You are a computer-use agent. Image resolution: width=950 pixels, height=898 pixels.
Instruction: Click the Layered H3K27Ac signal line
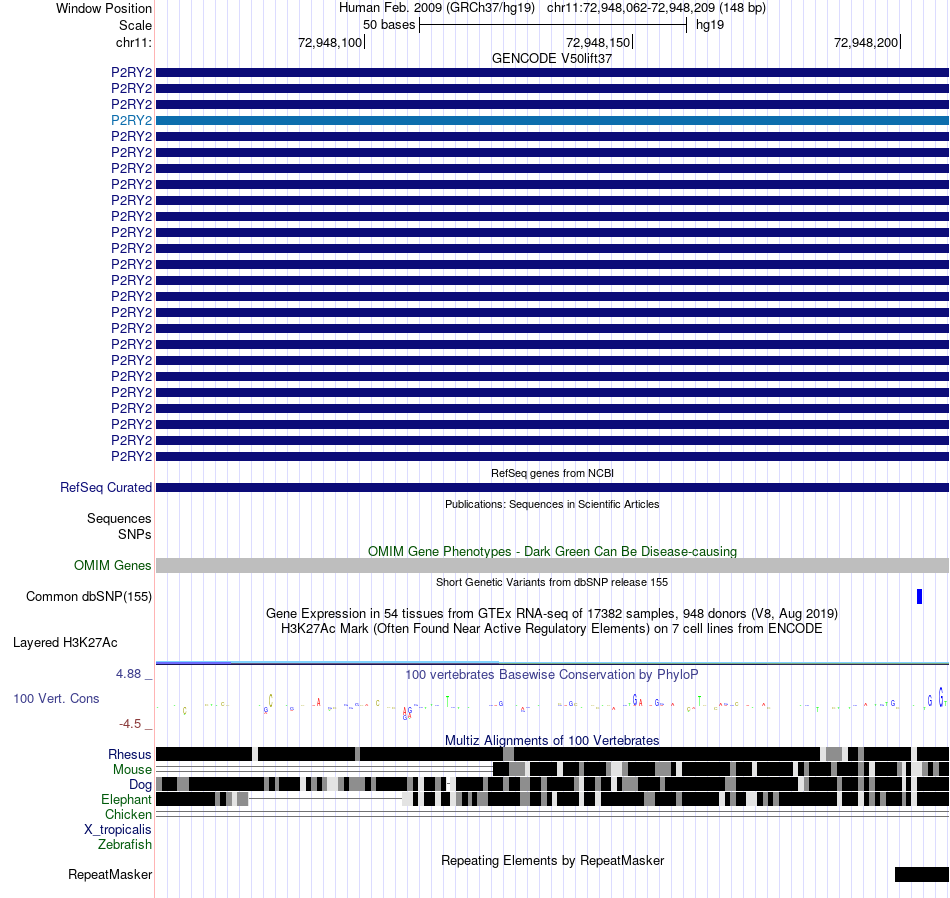click(552, 663)
